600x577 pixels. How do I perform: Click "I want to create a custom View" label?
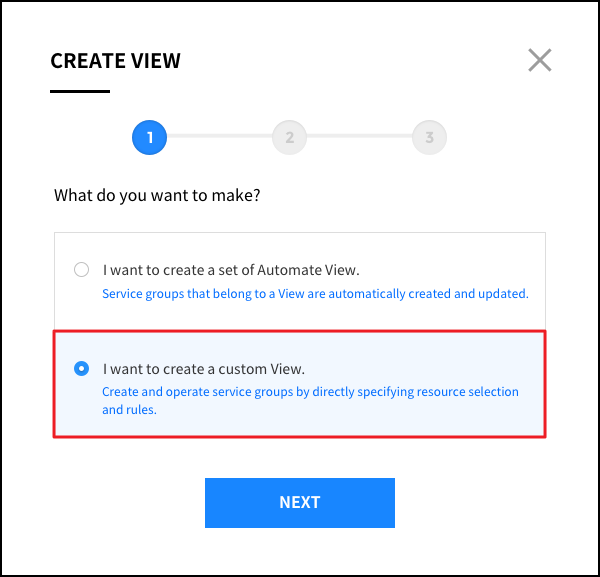(x=203, y=369)
